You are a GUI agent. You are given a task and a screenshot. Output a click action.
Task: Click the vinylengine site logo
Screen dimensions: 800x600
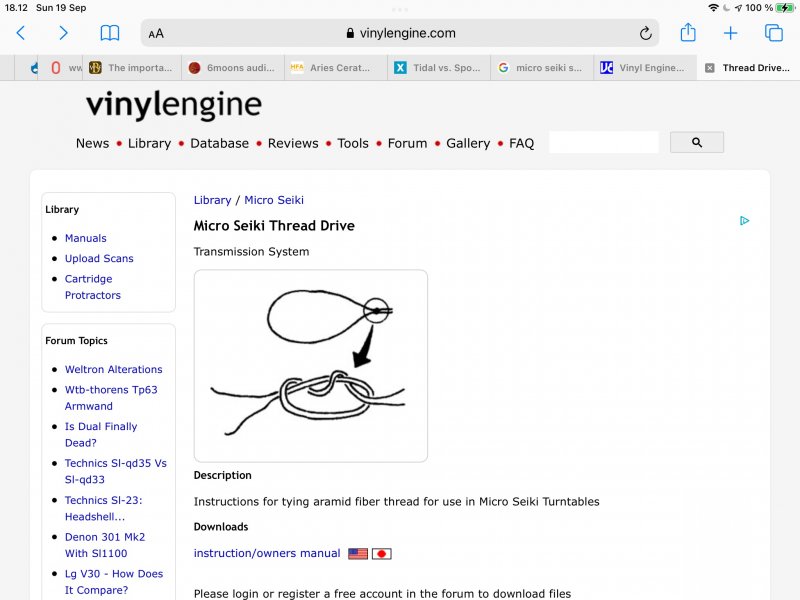click(174, 105)
